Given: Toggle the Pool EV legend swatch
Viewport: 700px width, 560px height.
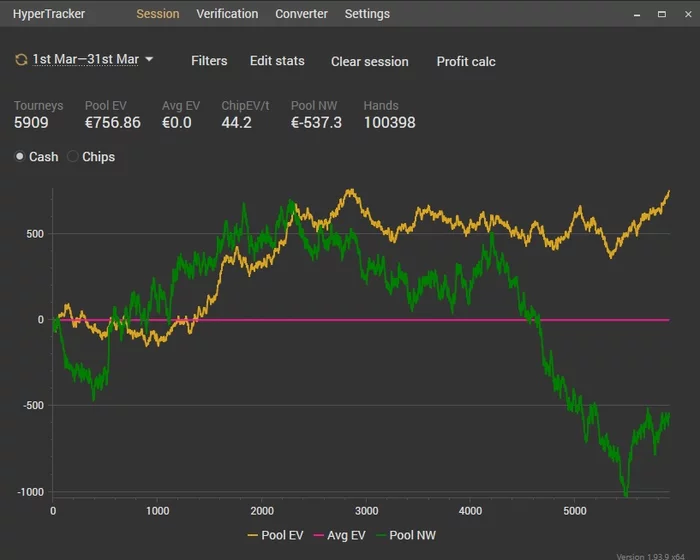Looking at the screenshot, I should pyautogui.click(x=253, y=536).
